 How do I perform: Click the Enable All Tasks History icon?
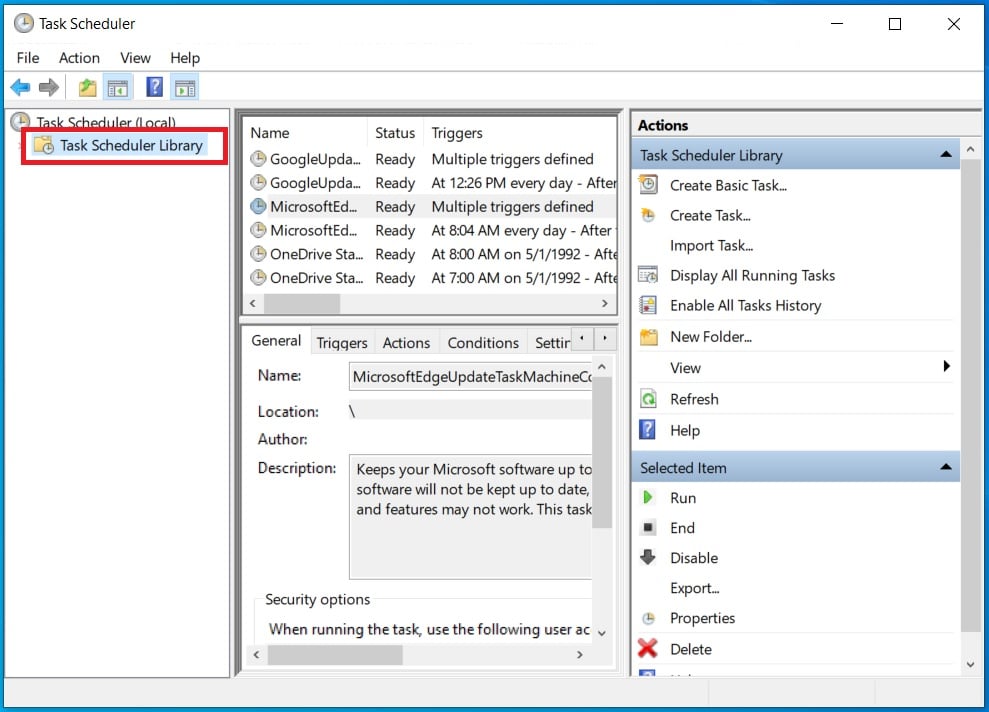pos(648,305)
